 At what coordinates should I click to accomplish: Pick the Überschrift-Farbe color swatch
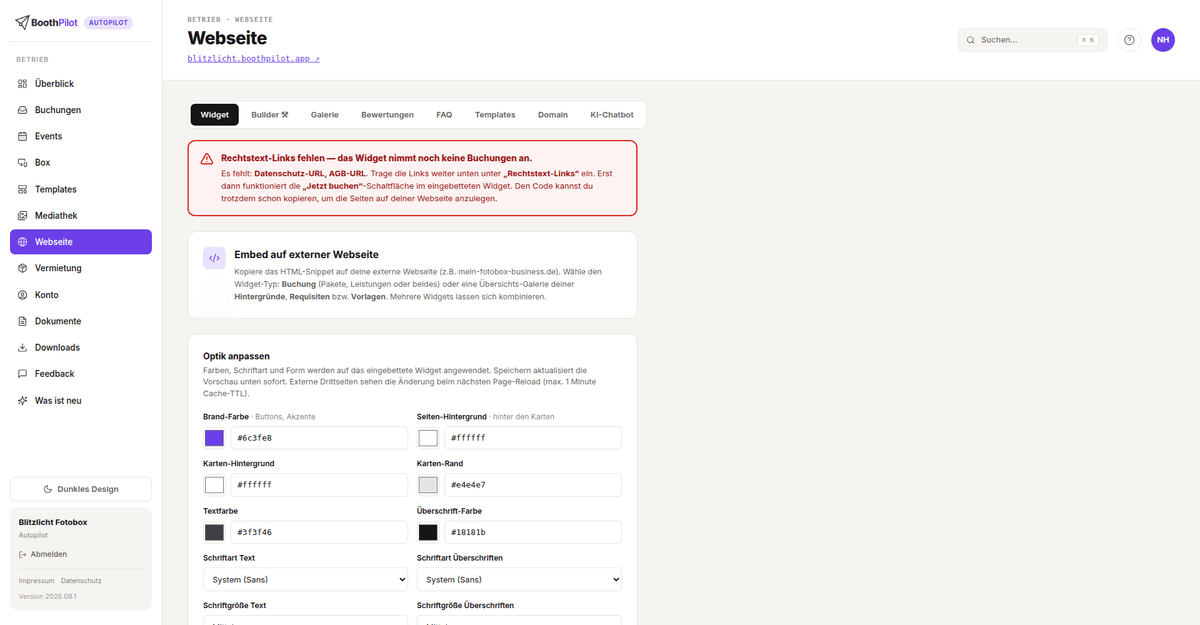click(428, 532)
